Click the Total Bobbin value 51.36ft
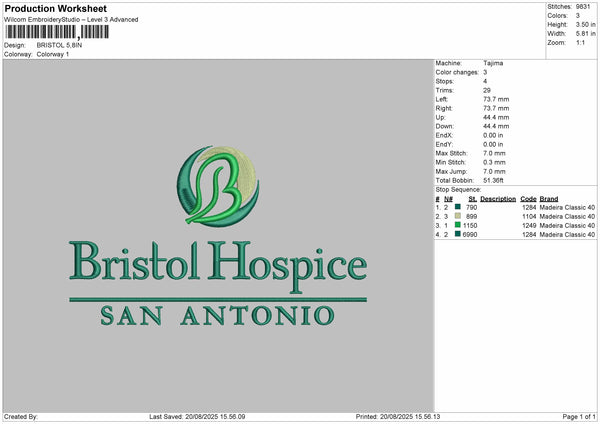 tap(493, 180)
